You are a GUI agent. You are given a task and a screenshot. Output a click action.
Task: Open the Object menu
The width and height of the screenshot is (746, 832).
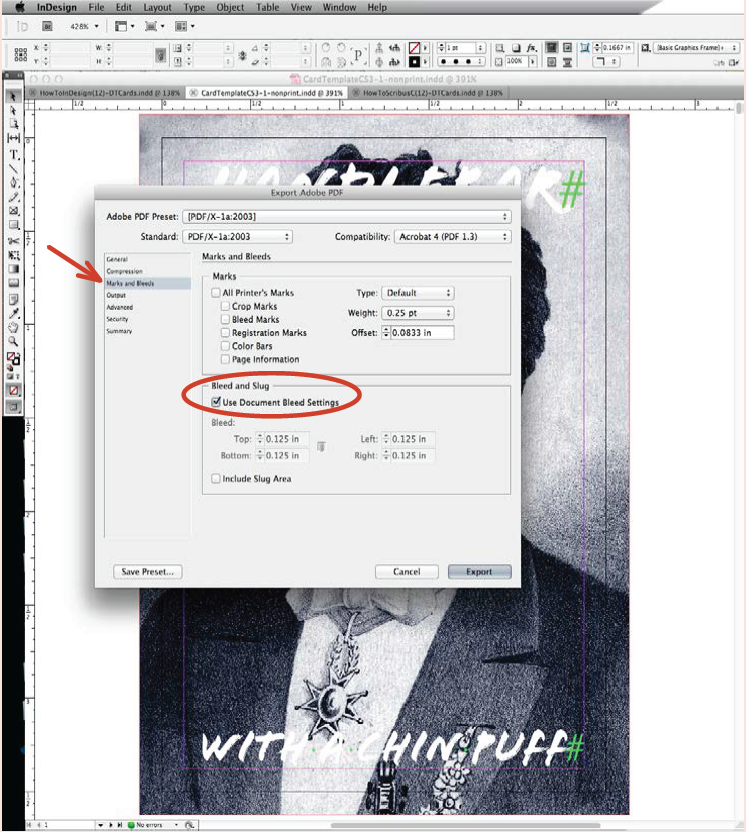(x=230, y=7)
